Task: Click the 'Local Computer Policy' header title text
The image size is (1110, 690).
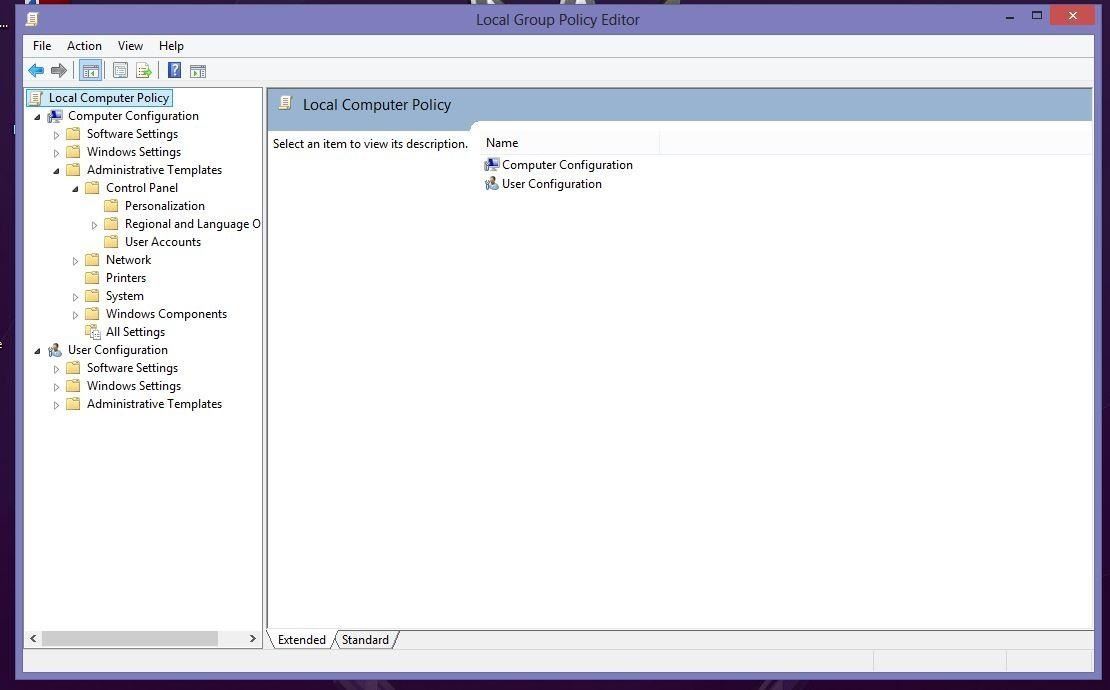Action: pos(377,105)
